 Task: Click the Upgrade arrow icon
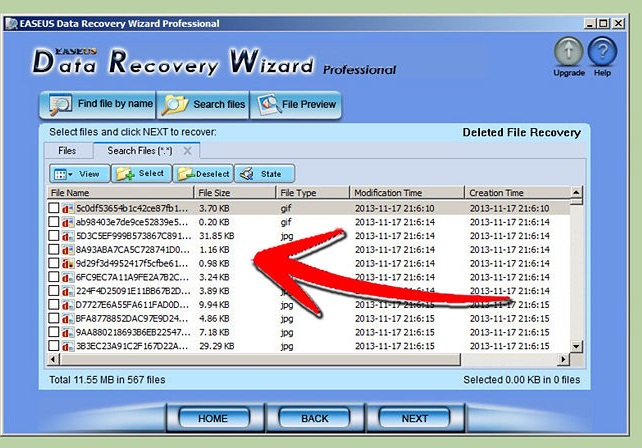tap(568, 52)
